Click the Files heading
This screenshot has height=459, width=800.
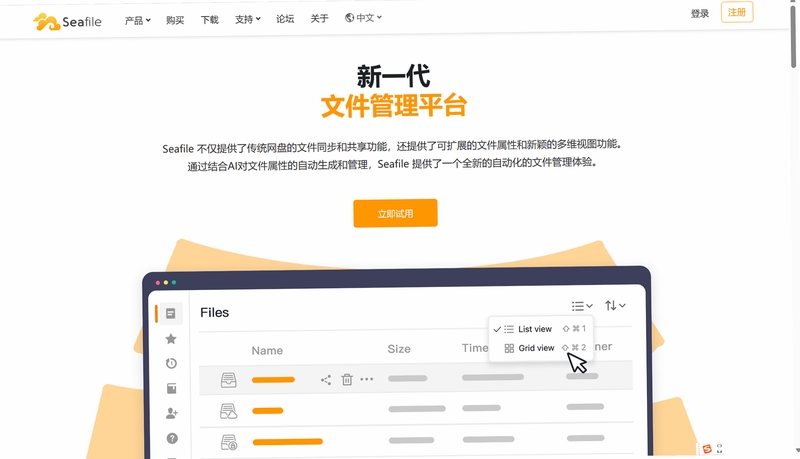[x=214, y=313]
